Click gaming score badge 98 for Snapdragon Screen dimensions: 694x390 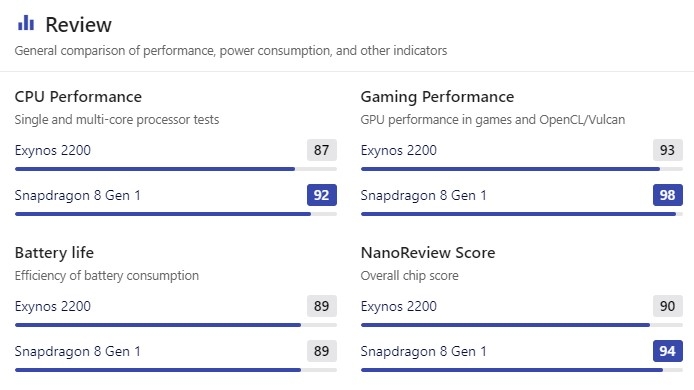click(x=667, y=195)
